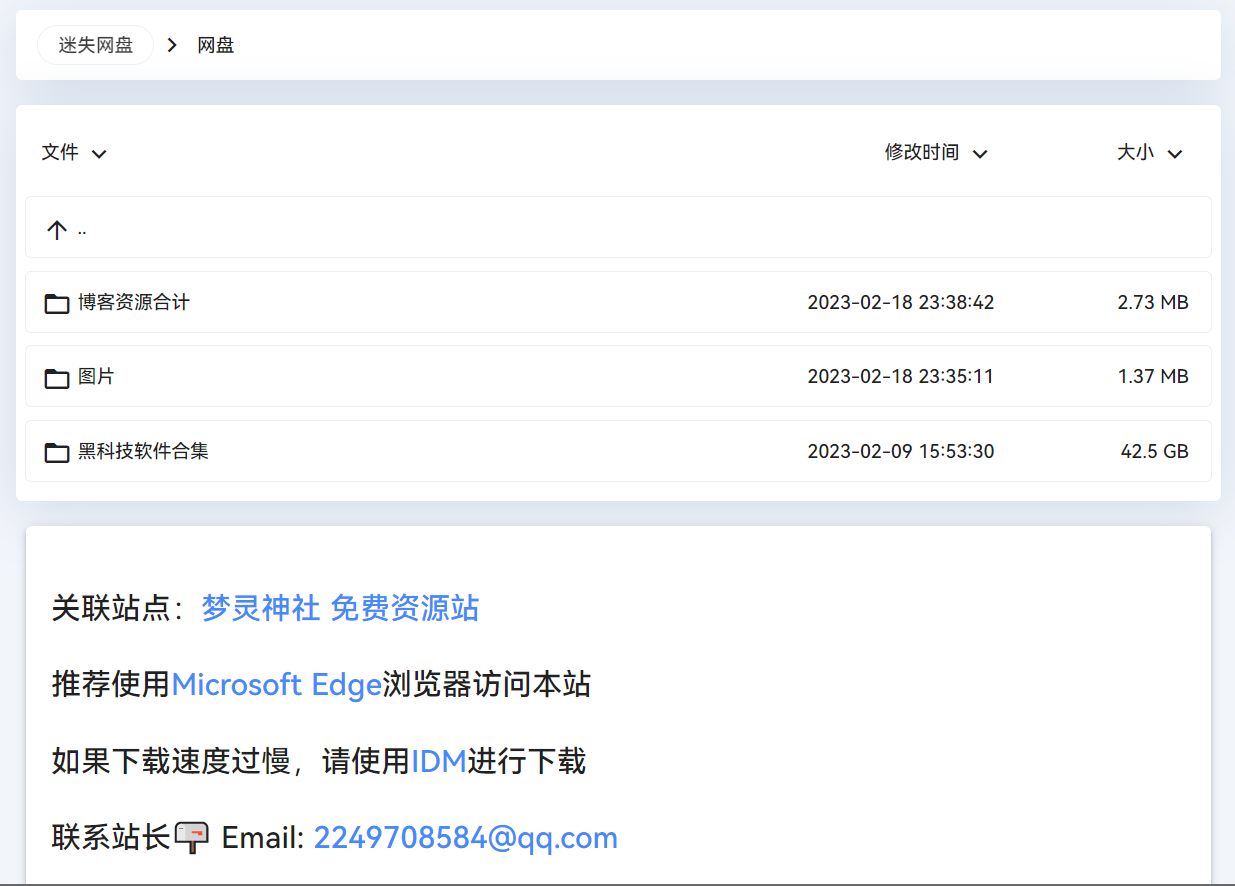Expand the 修改时间 sort dropdown arrow
1235x886 pixels.
pyautogui.click(x=980, y=154)
